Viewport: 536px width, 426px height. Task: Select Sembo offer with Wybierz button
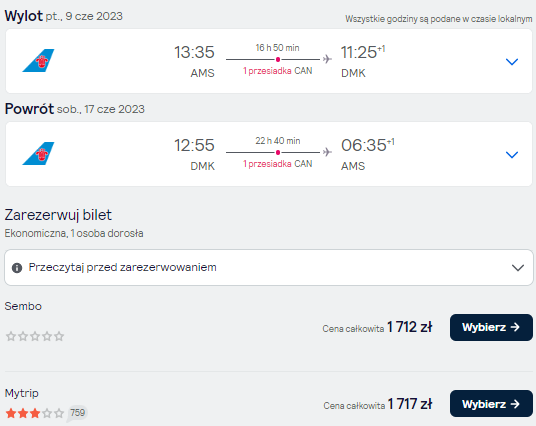[x=491, y=328]
